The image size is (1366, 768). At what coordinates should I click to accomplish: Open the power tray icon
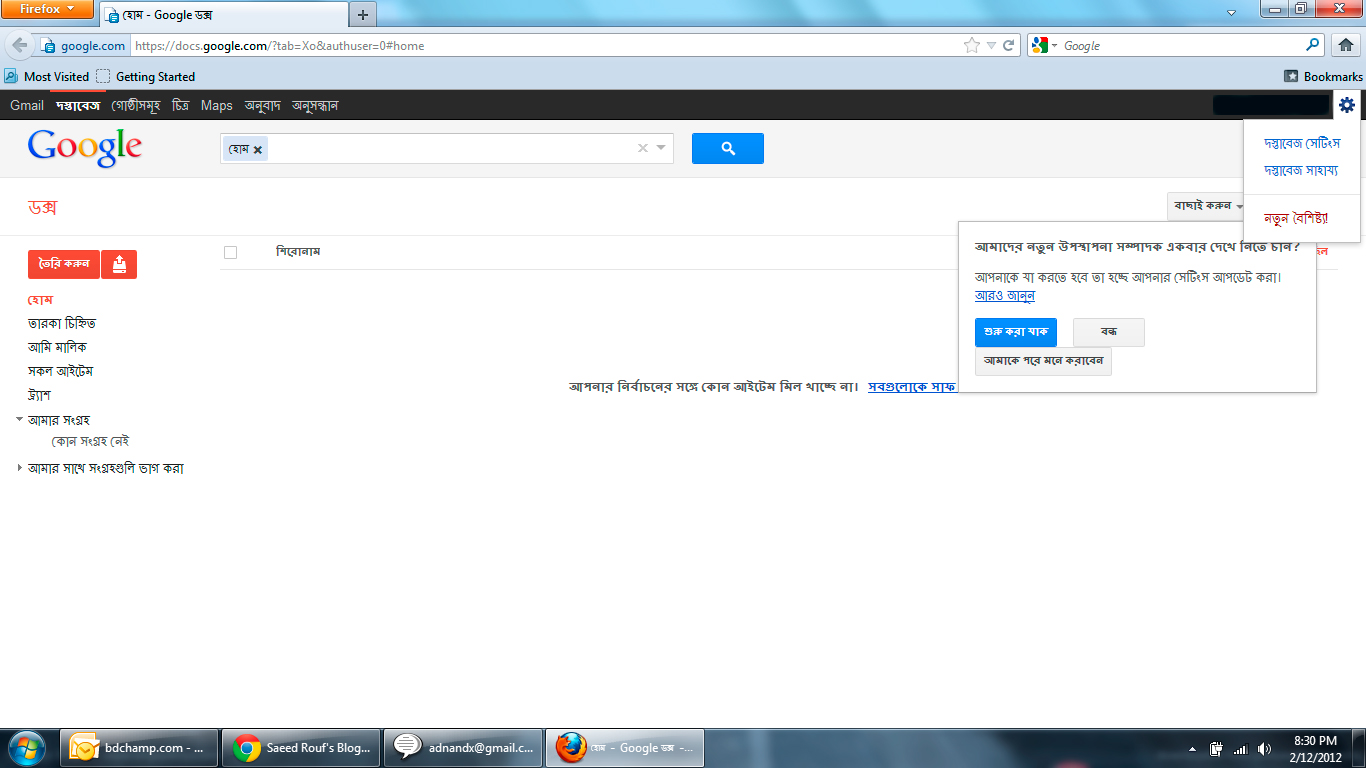(1217, 748)
